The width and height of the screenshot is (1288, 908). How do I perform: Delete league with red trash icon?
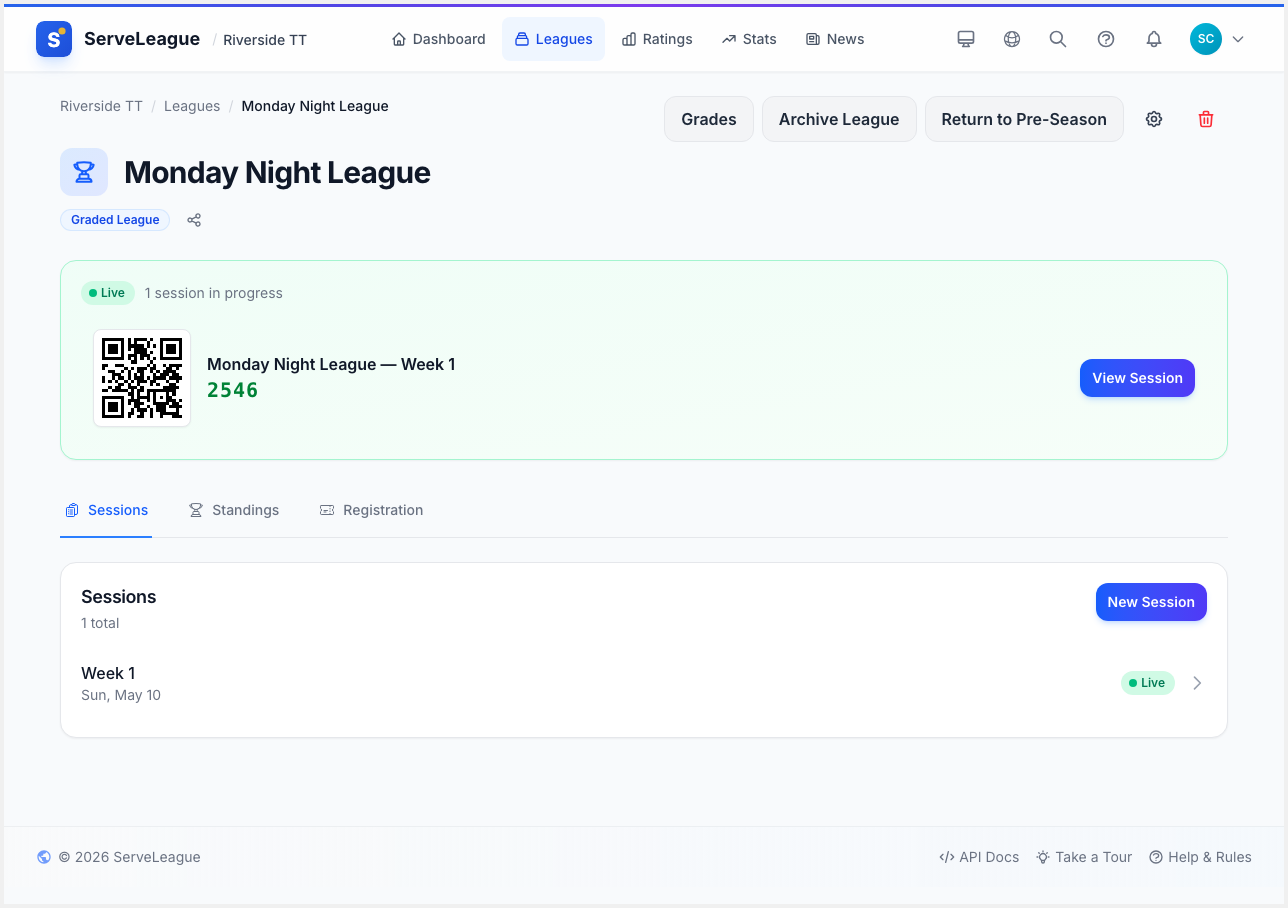tap(1206, 119)
